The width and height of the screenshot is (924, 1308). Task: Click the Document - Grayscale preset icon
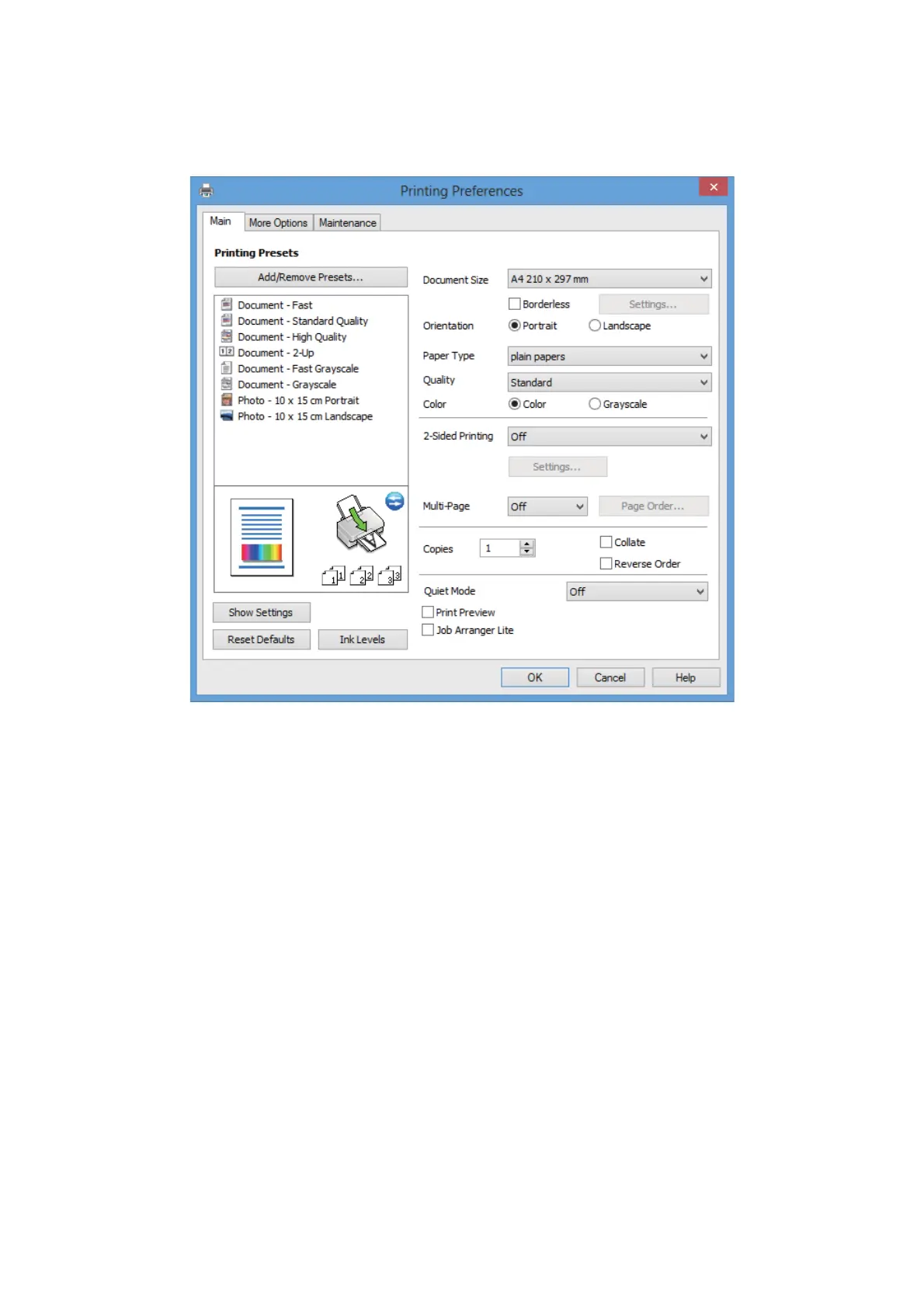point(227,384)
